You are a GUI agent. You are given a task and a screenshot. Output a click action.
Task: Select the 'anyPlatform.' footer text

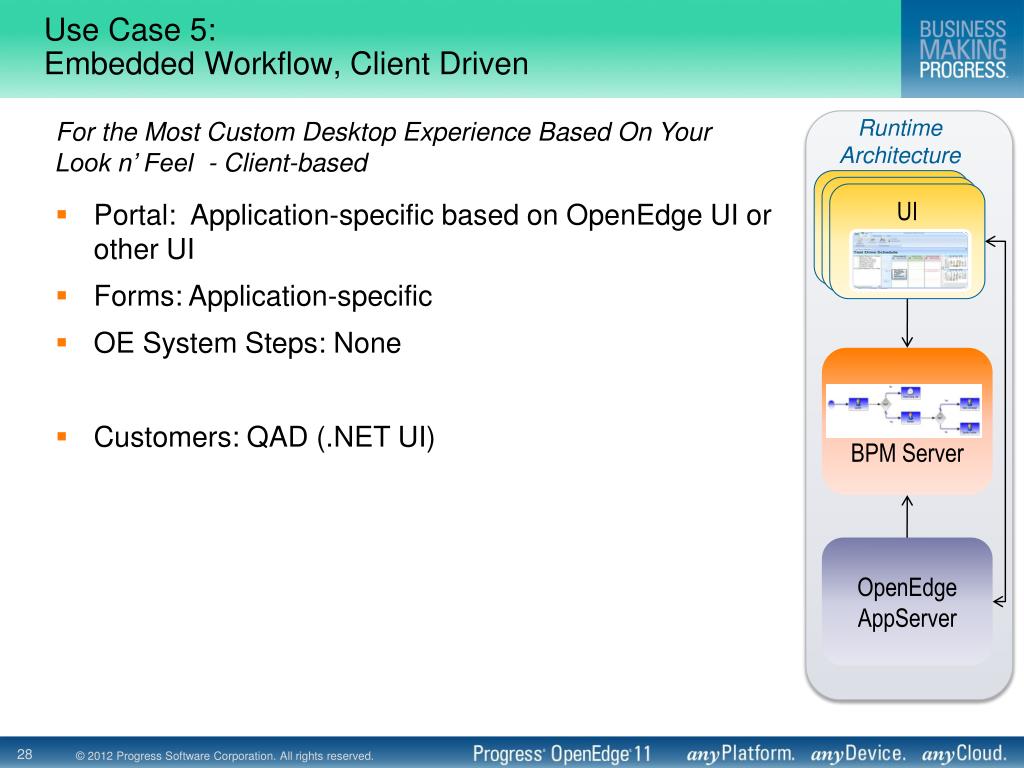pyautogui.click(x=740, y=754)
